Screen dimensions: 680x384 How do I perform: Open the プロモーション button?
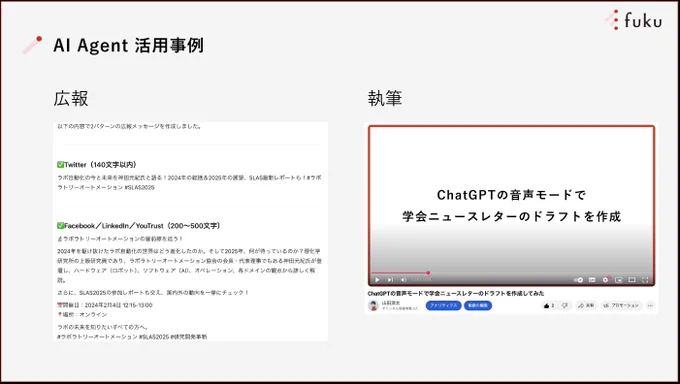pos(621,305)
